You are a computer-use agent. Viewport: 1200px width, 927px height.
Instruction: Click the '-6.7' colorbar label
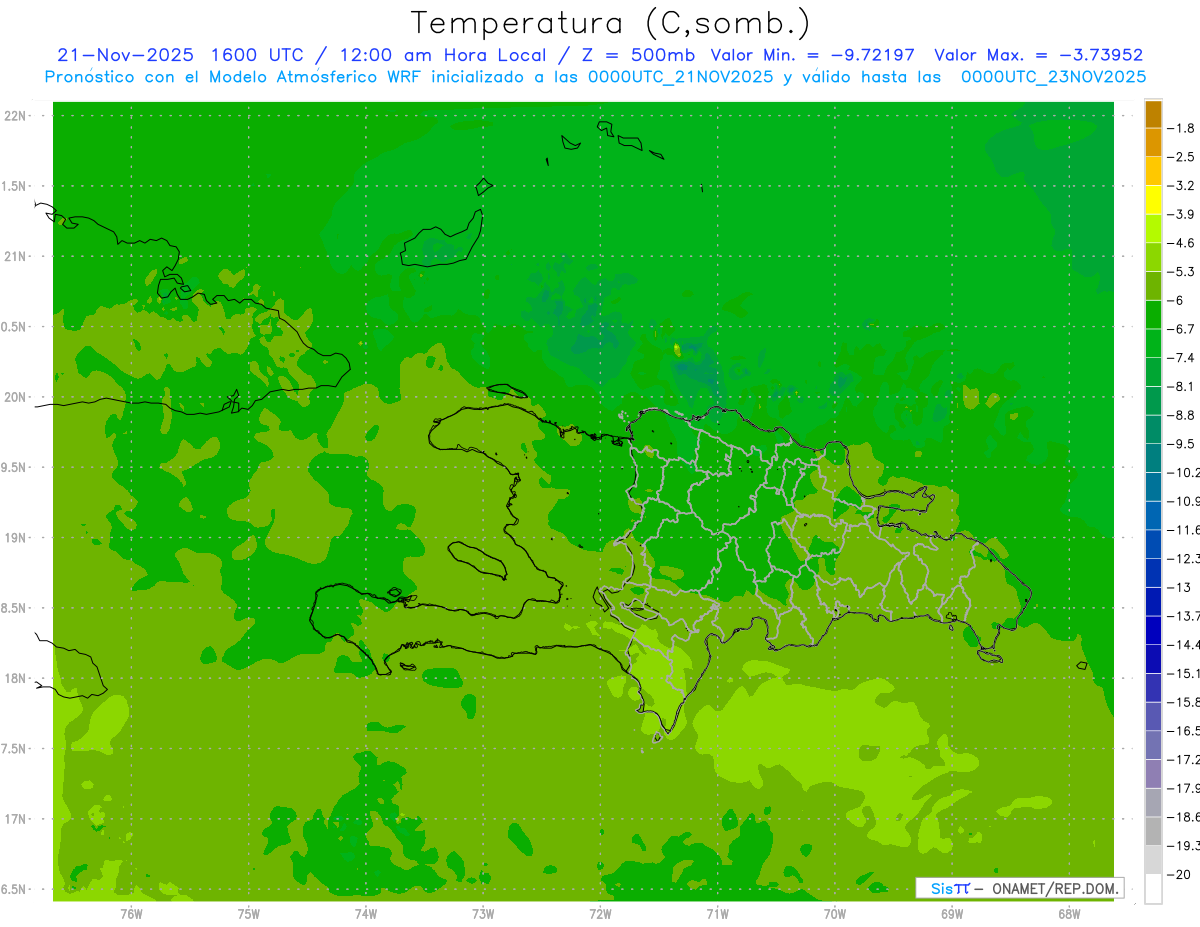1181,329
